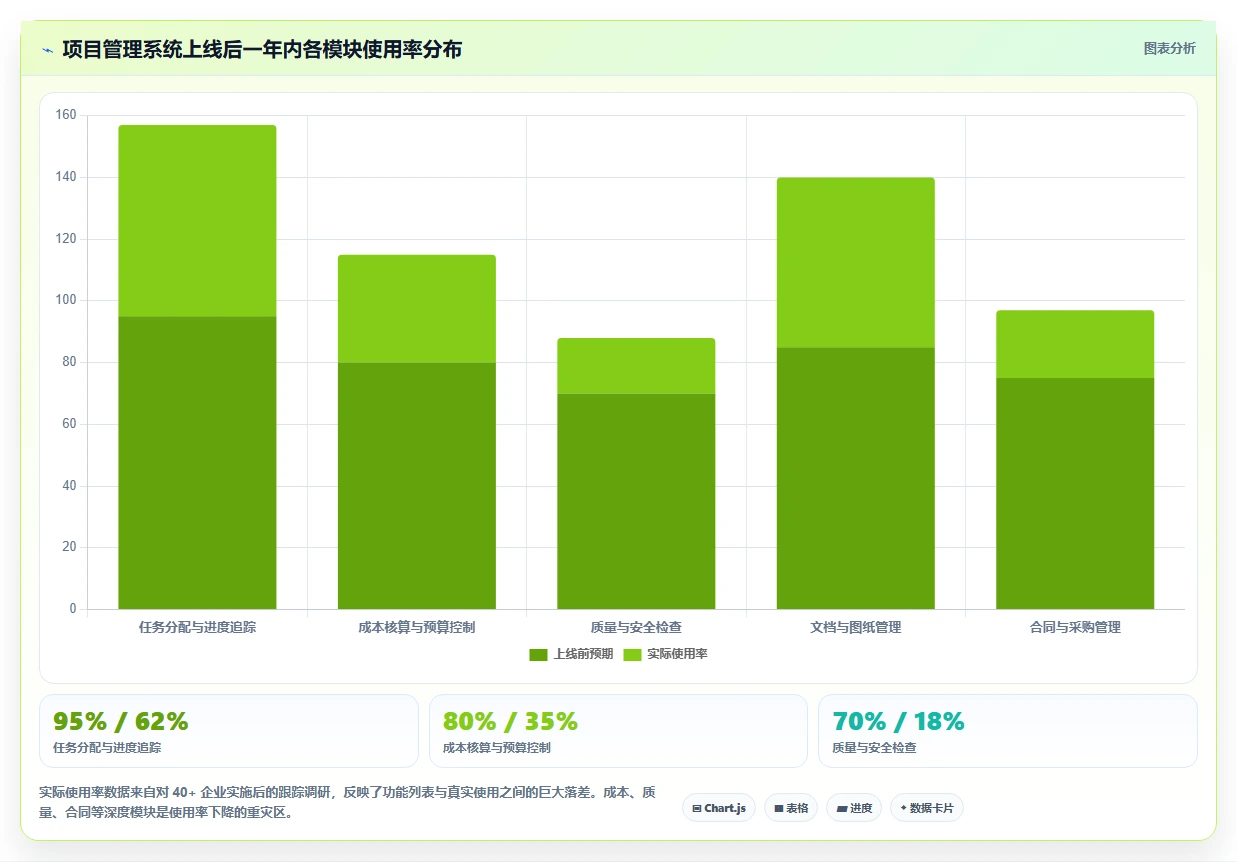Click the 文档与图纸管理 light green bar segment

(x=855, y=263)
